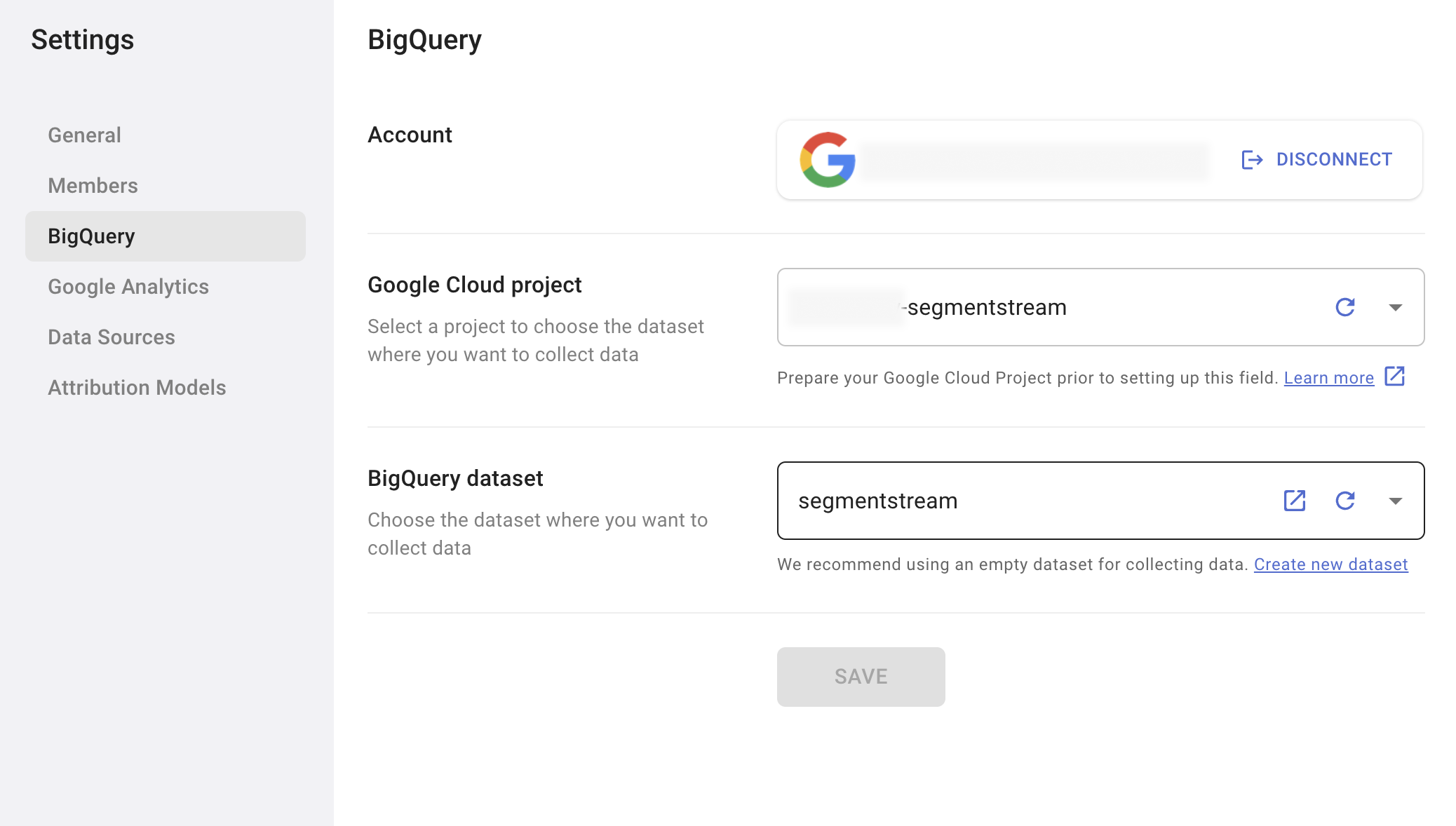This screenshot has width=1456, height=826.
Task: Select Google Analytics from sidebar menu
Action: (128, 286)
